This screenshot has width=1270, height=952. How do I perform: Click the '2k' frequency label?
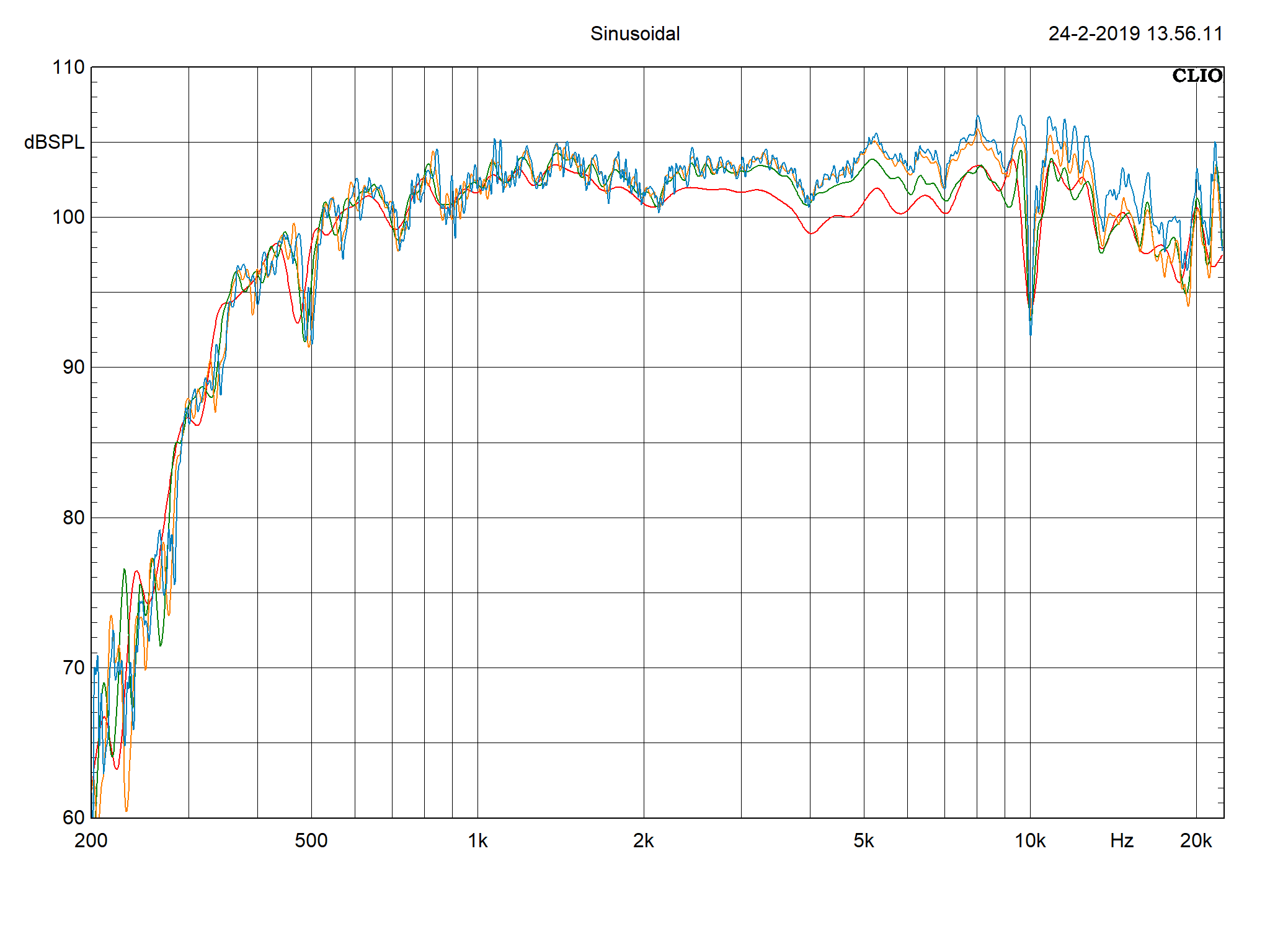point(644,840)
